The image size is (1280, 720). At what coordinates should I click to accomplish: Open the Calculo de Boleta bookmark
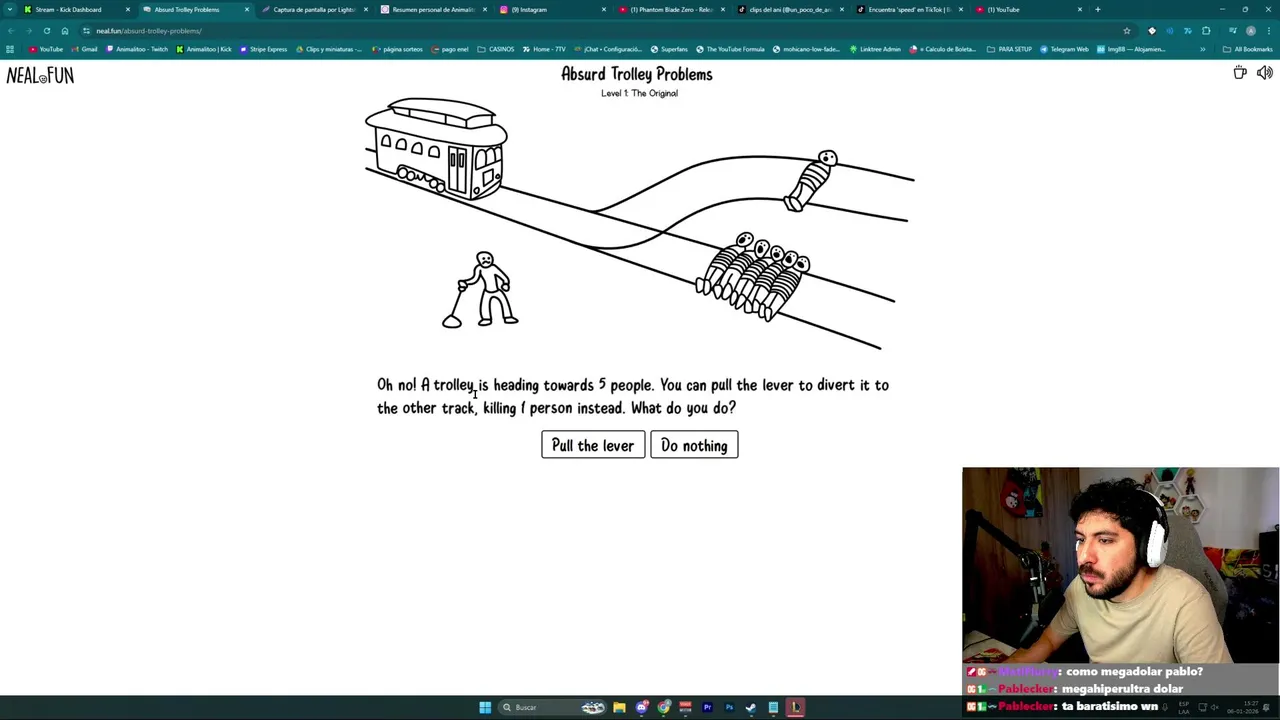943,49
